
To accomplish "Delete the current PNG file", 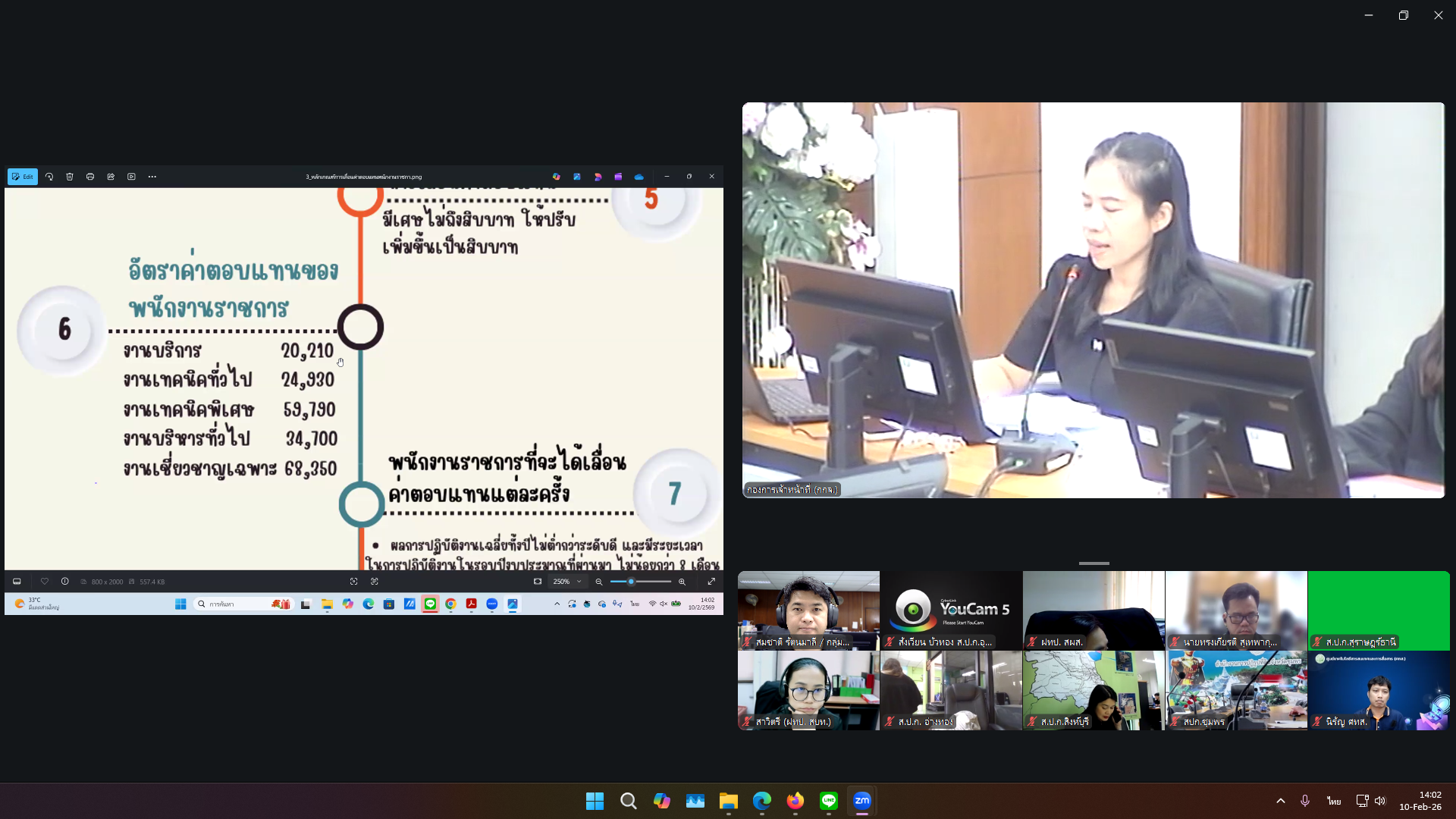I will tap(70, 177).
